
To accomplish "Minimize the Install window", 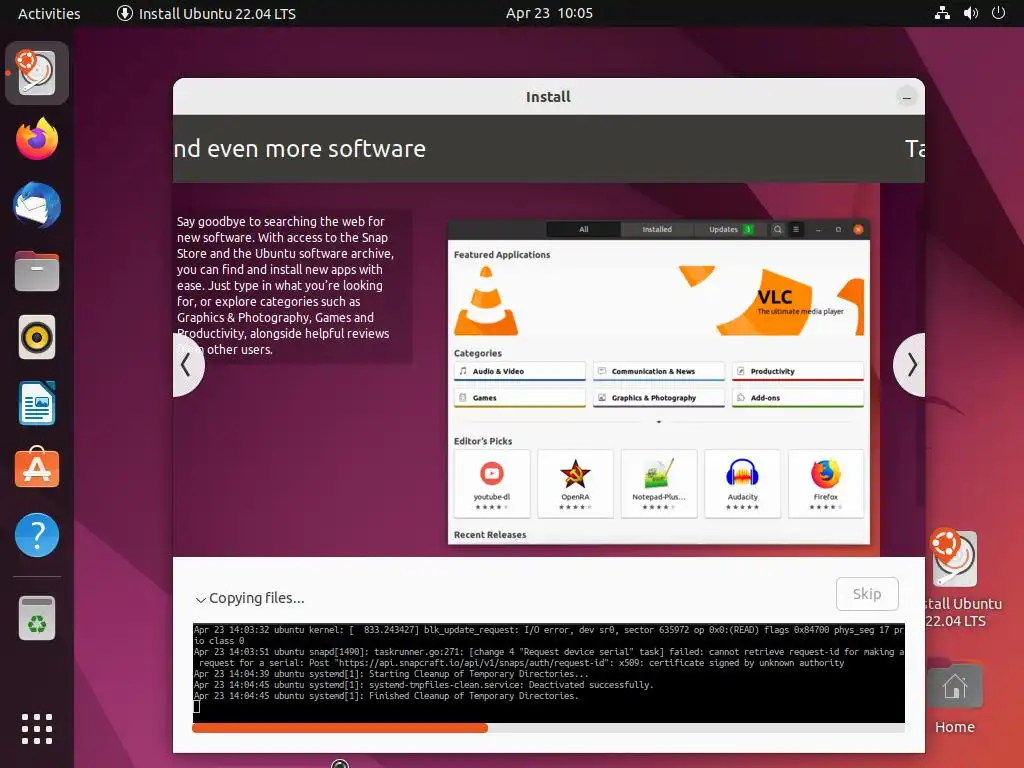I will [x=906, y=97].
